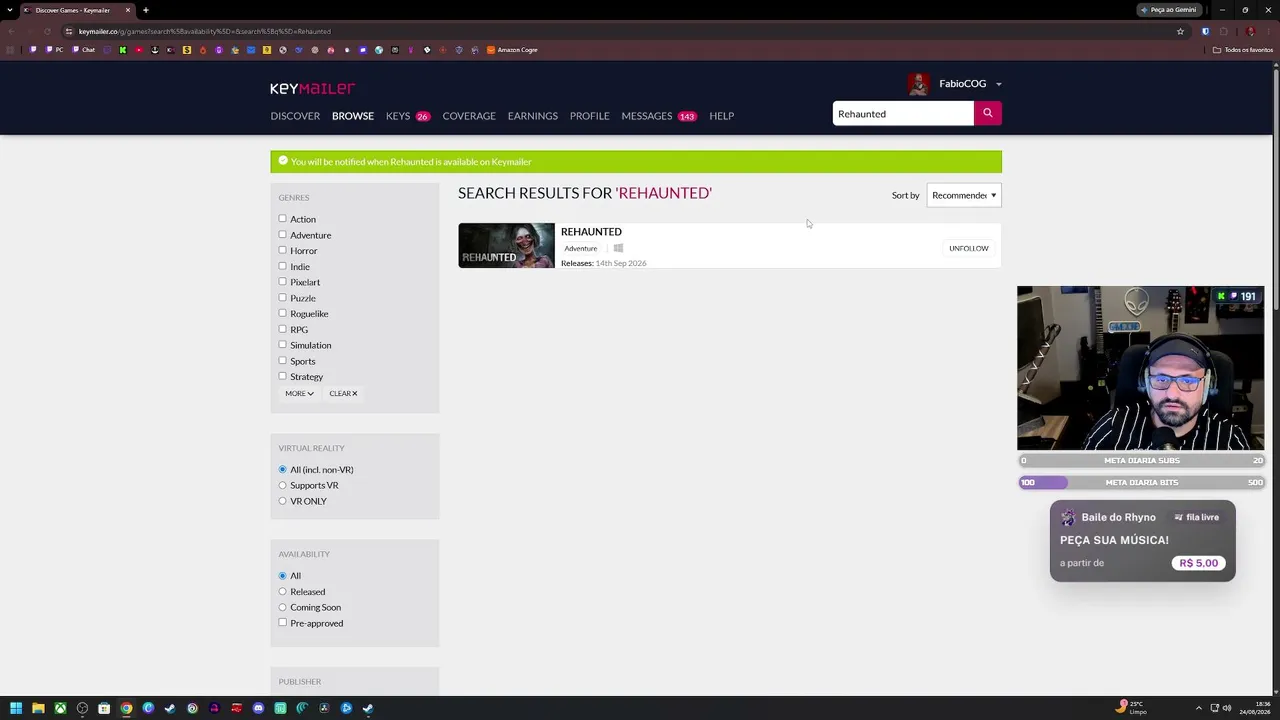Select the VR ONLY radio option
Viewport: 1280px width, 720px height.
click(282, 501)
